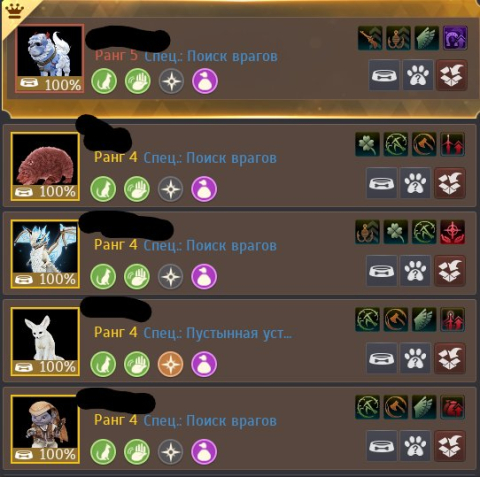
Task: Toggle the orange compass on fennec fox row
Action: point(170,364)
